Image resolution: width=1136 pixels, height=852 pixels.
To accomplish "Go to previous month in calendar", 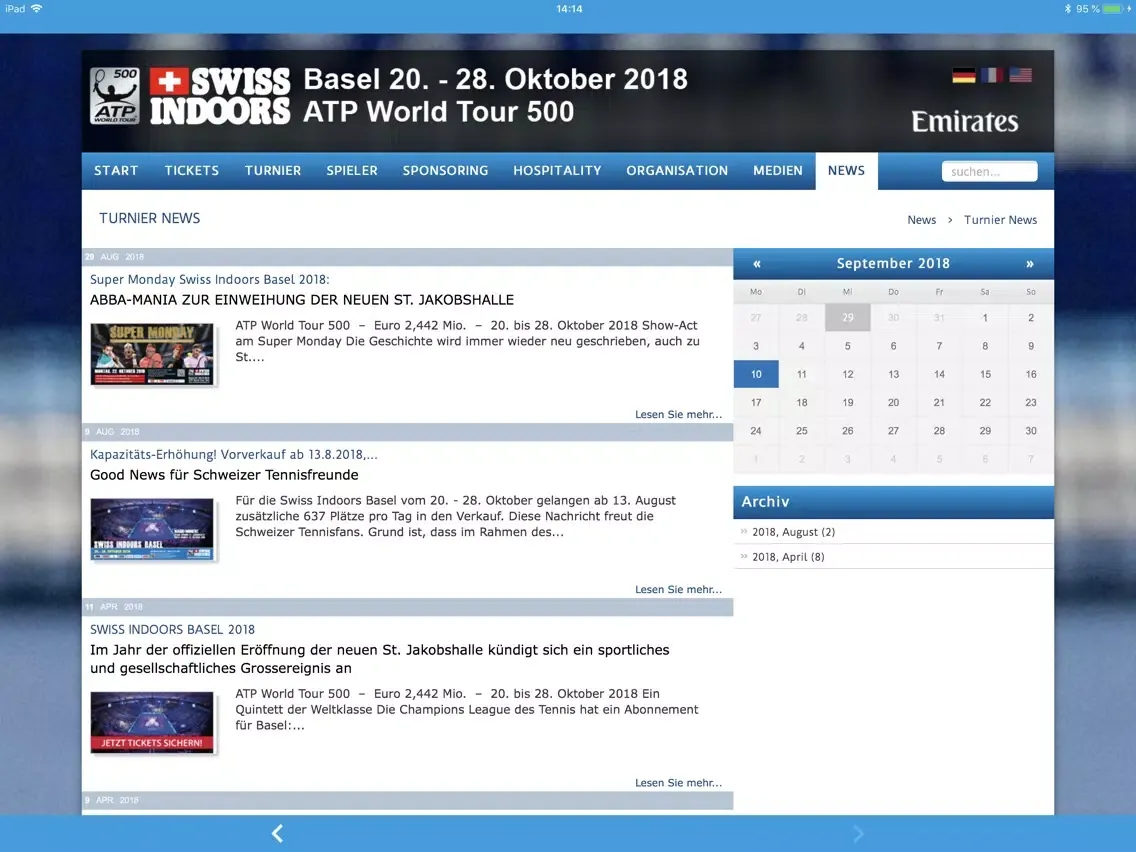I will coord(756,264).
